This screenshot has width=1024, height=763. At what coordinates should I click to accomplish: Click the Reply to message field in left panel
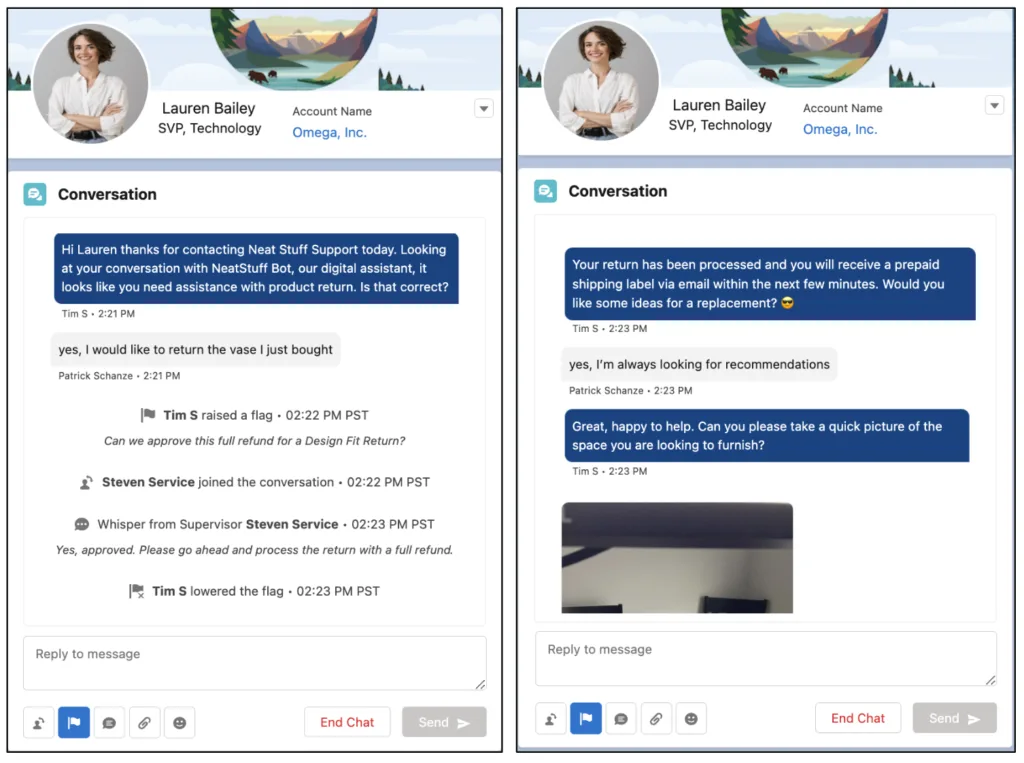click(x=254, y=663)
